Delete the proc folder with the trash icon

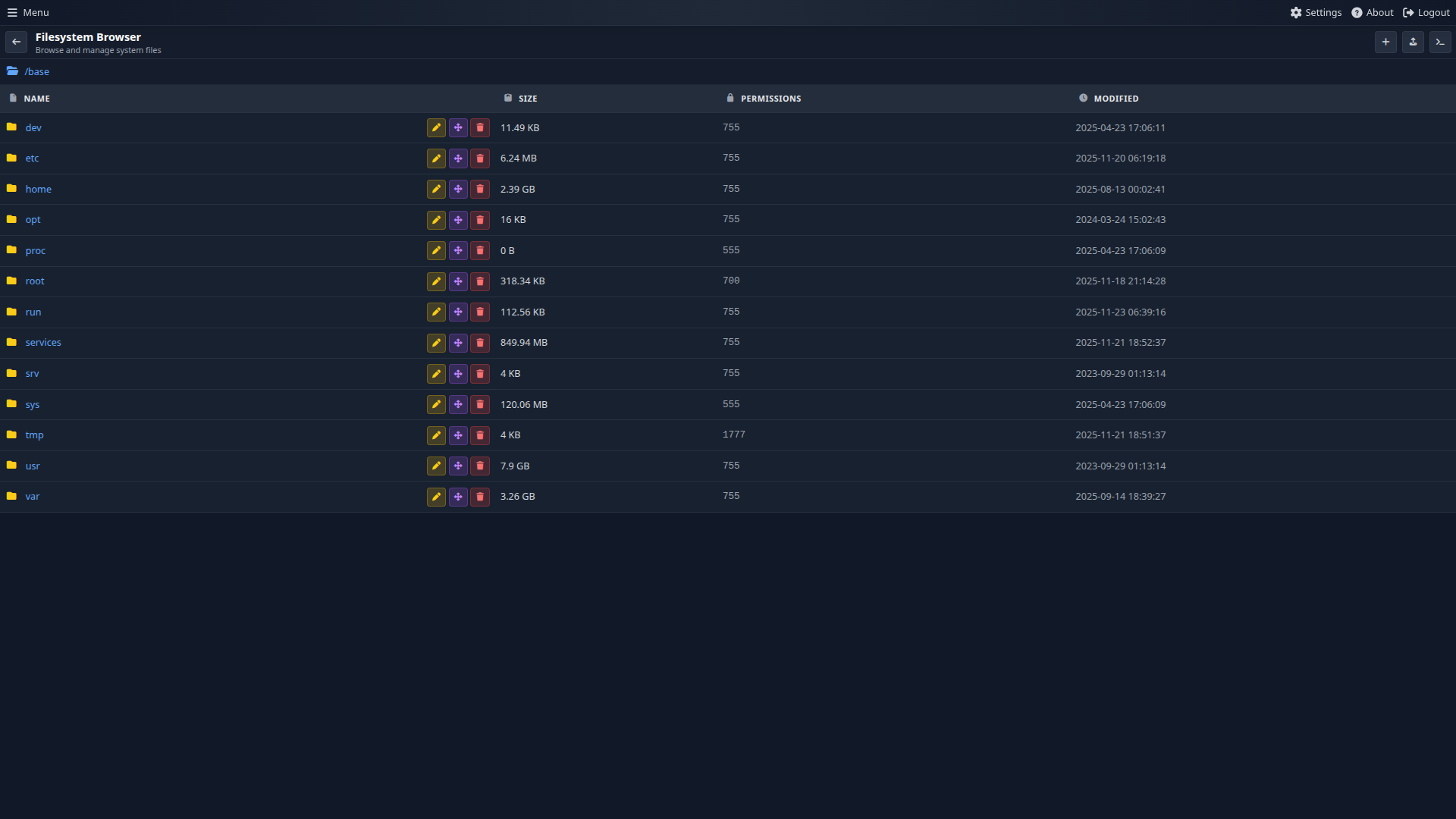coord(480,250)
